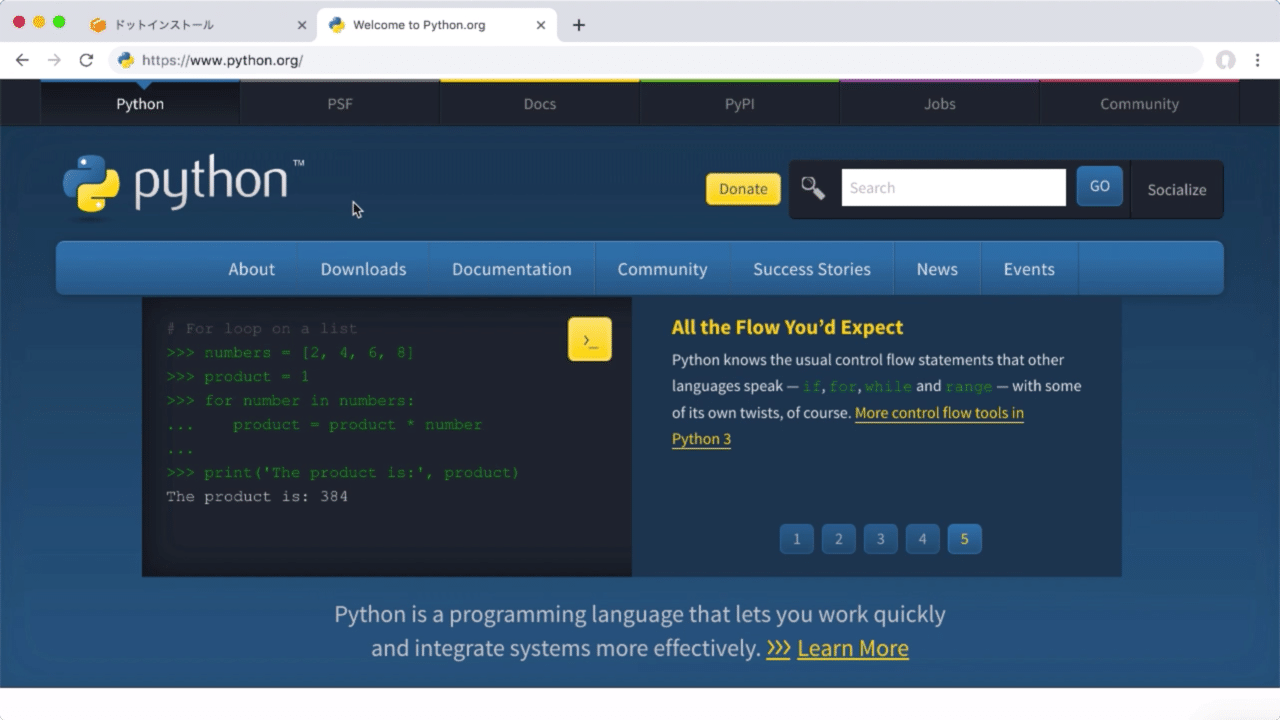Select slide 1 in the carousel

(797, 539)
